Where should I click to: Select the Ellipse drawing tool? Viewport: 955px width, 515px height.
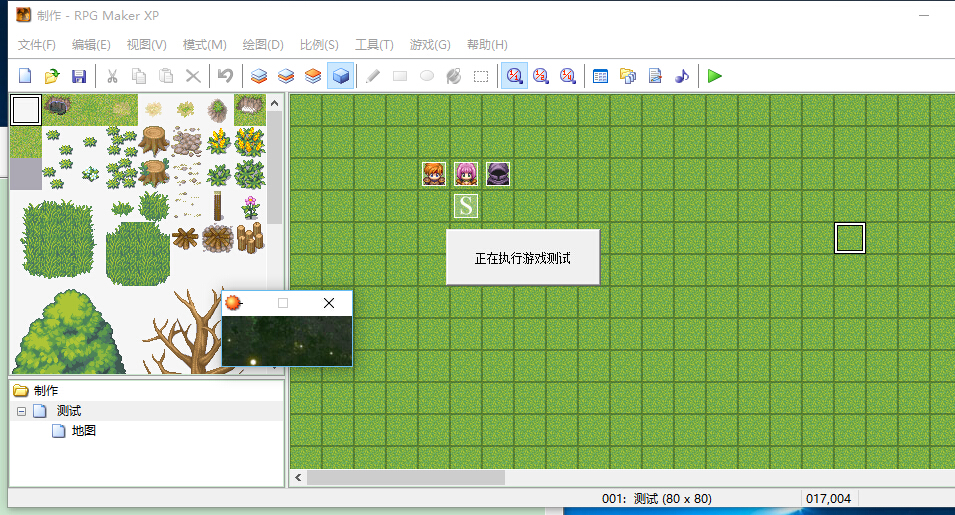click(427, 76)
